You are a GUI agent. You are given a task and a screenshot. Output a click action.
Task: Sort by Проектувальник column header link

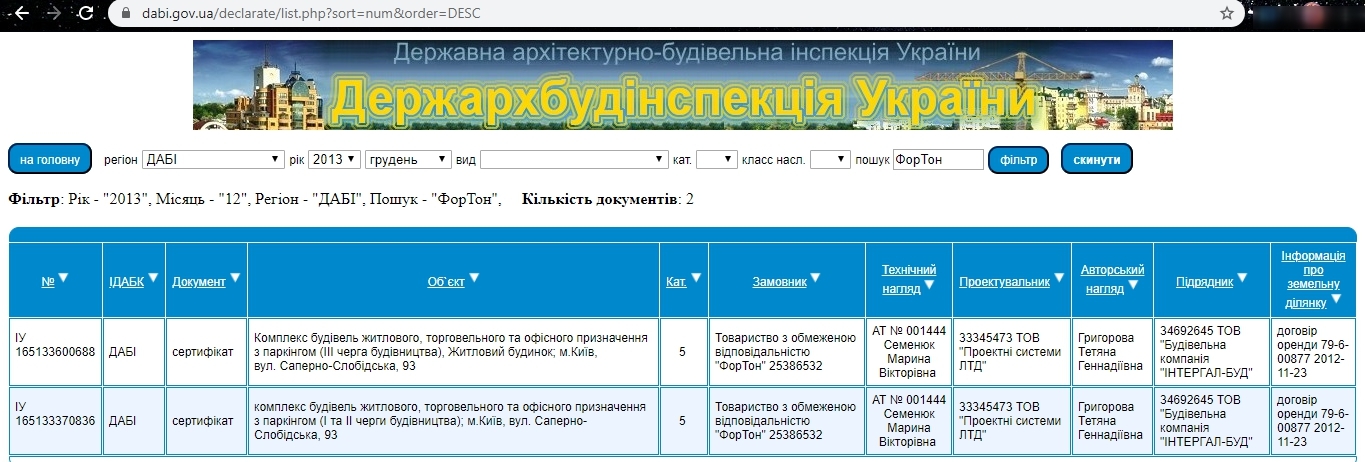click(x=1005, y=282)
